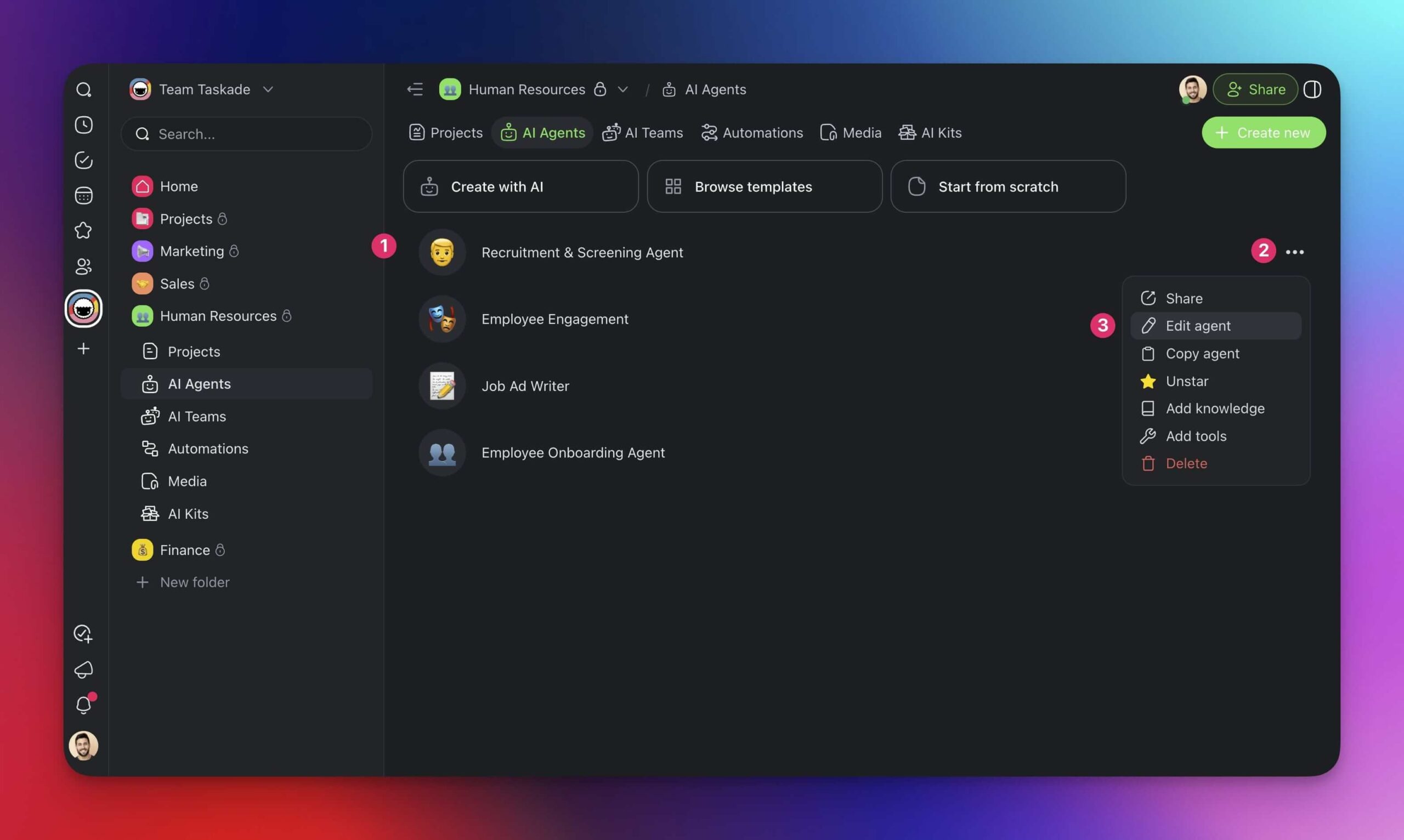
Task: Click the Create new button
Action: 1264,132
